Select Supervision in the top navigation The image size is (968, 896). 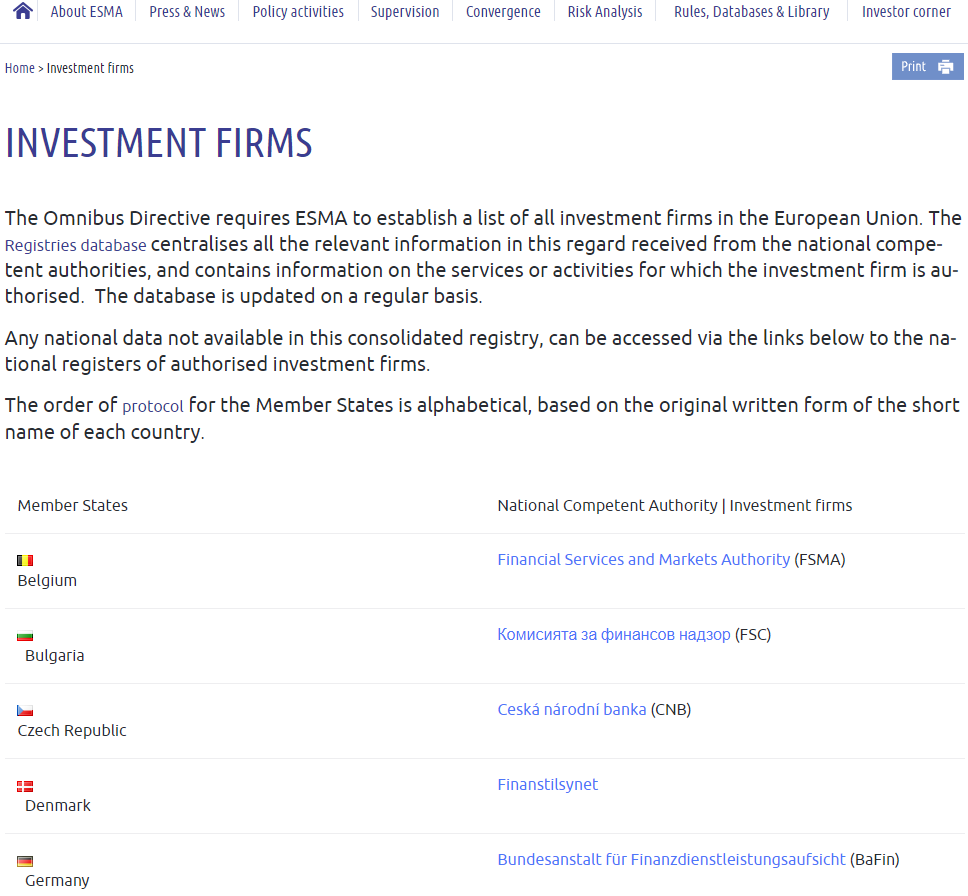pos(405,12)
